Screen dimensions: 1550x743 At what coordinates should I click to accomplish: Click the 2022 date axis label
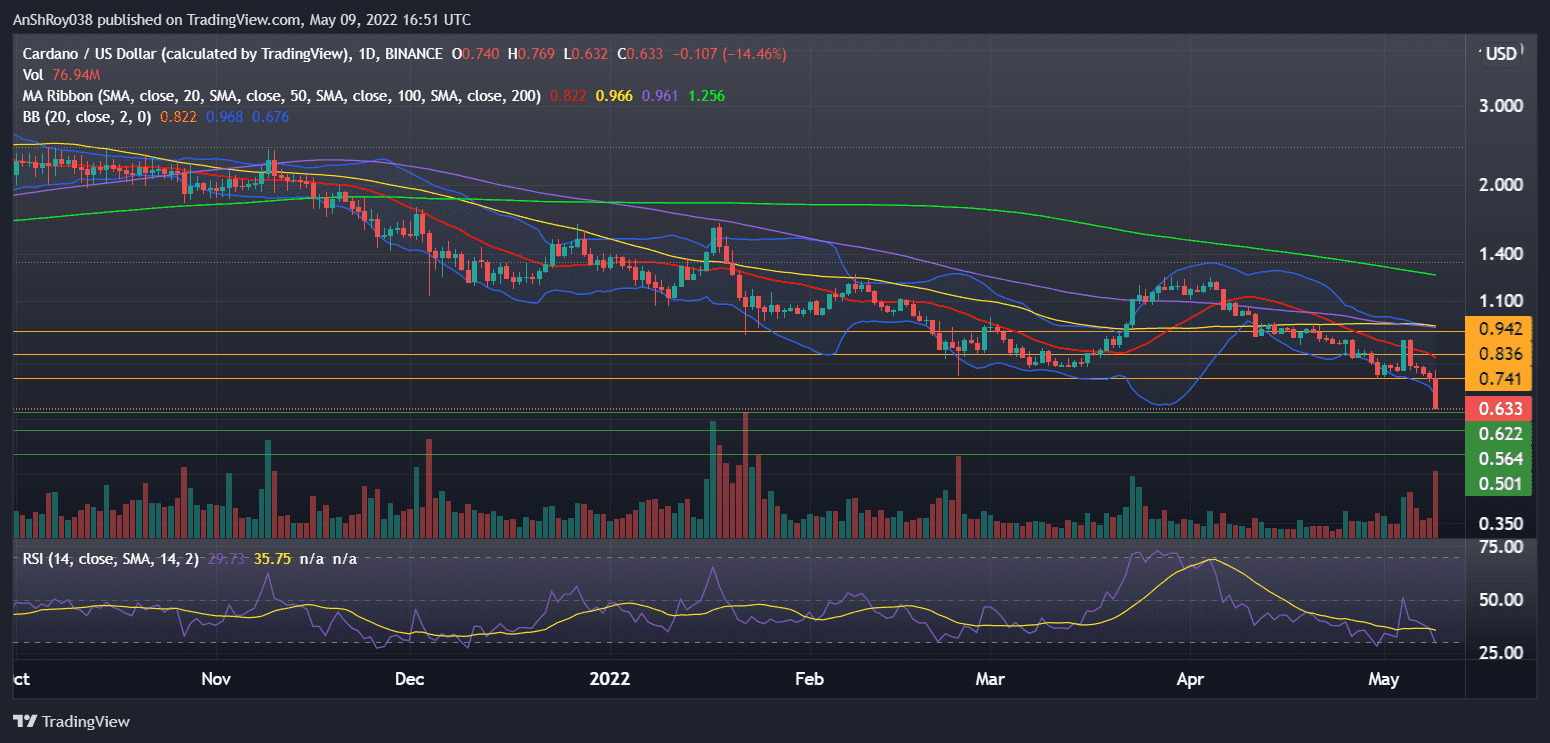(610, 679)
